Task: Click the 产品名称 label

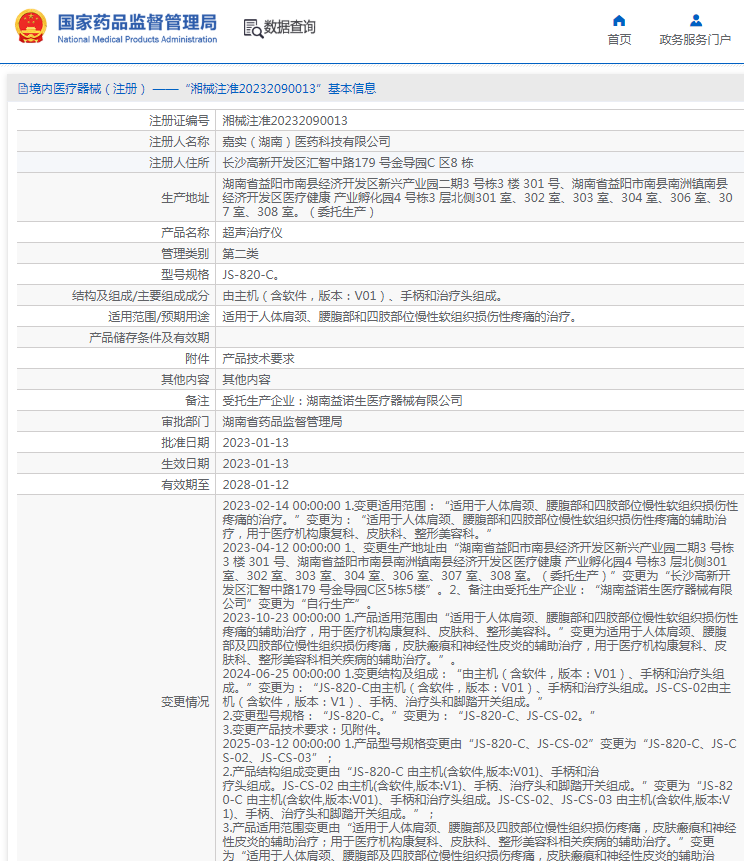Action: pos(185,233)
